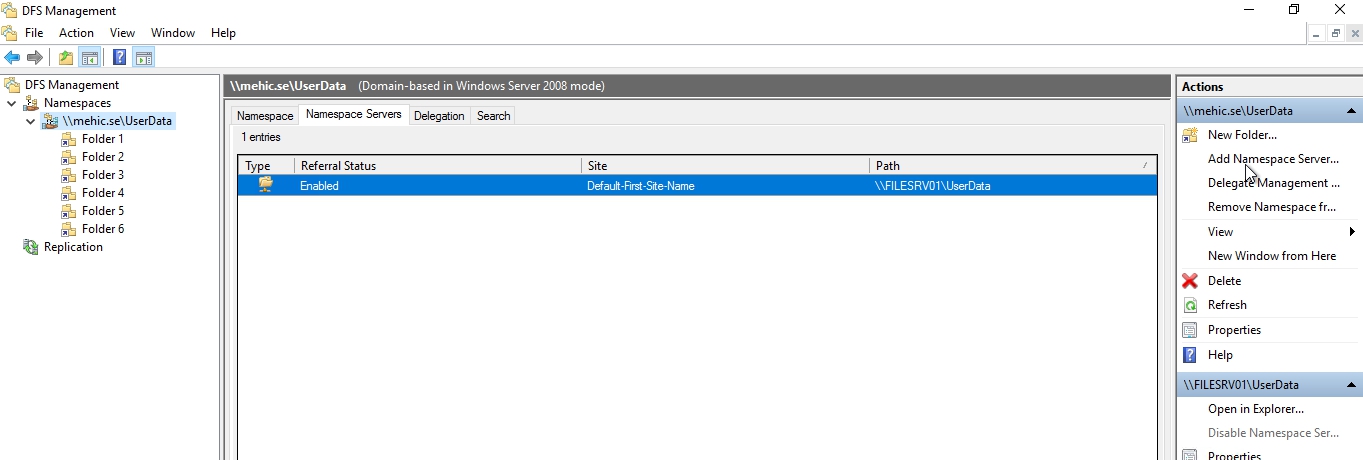Click Add Namespace Server action

[1272, 159]
